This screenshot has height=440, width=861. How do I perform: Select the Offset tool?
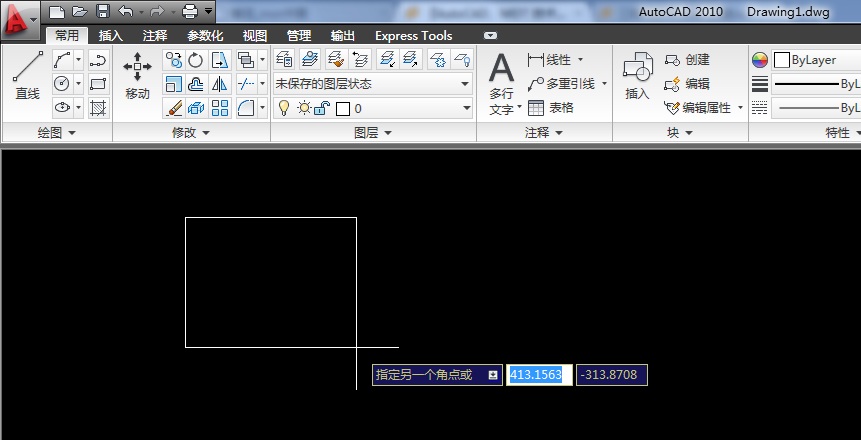[x=196, y=83]
